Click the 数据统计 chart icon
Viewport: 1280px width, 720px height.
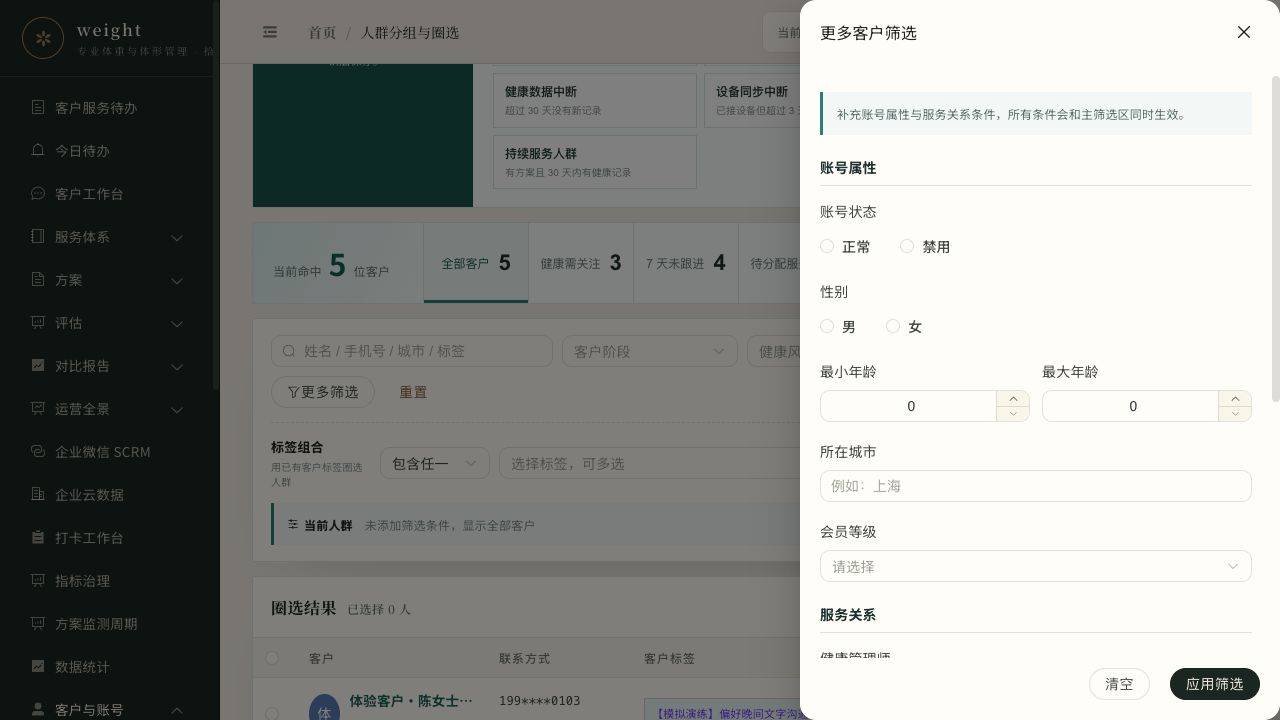pyautogui.click(x=38, y=666)
